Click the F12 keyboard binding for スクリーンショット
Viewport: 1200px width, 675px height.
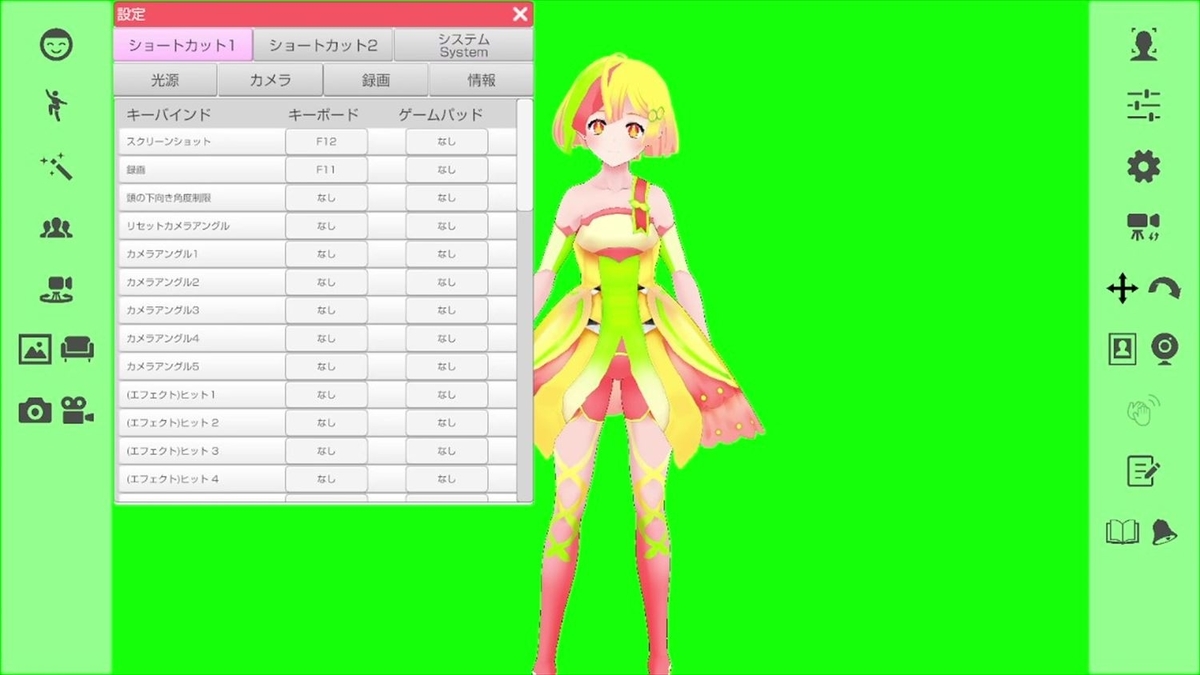coord(326,141)
